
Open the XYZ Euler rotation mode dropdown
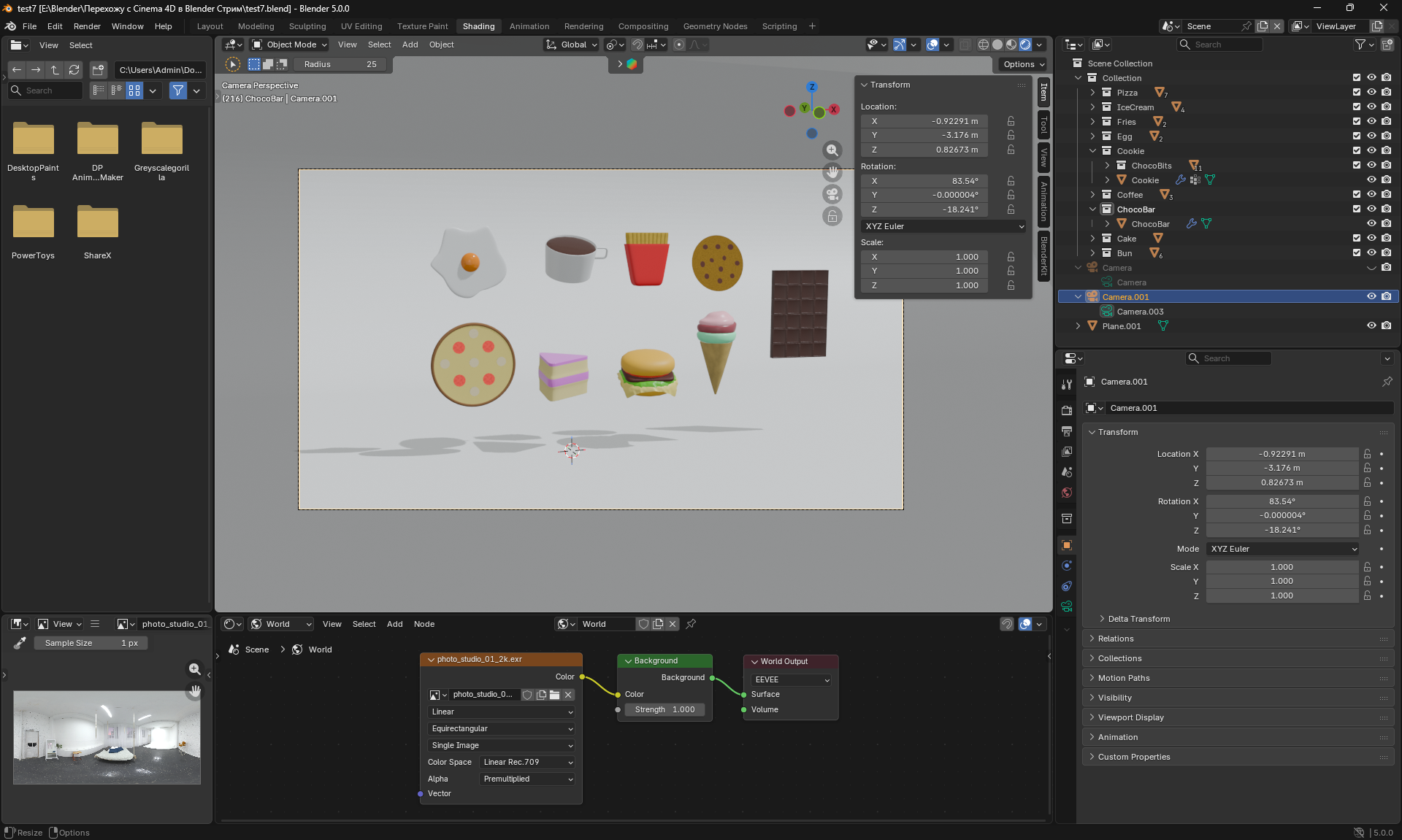tap(944, 226)
